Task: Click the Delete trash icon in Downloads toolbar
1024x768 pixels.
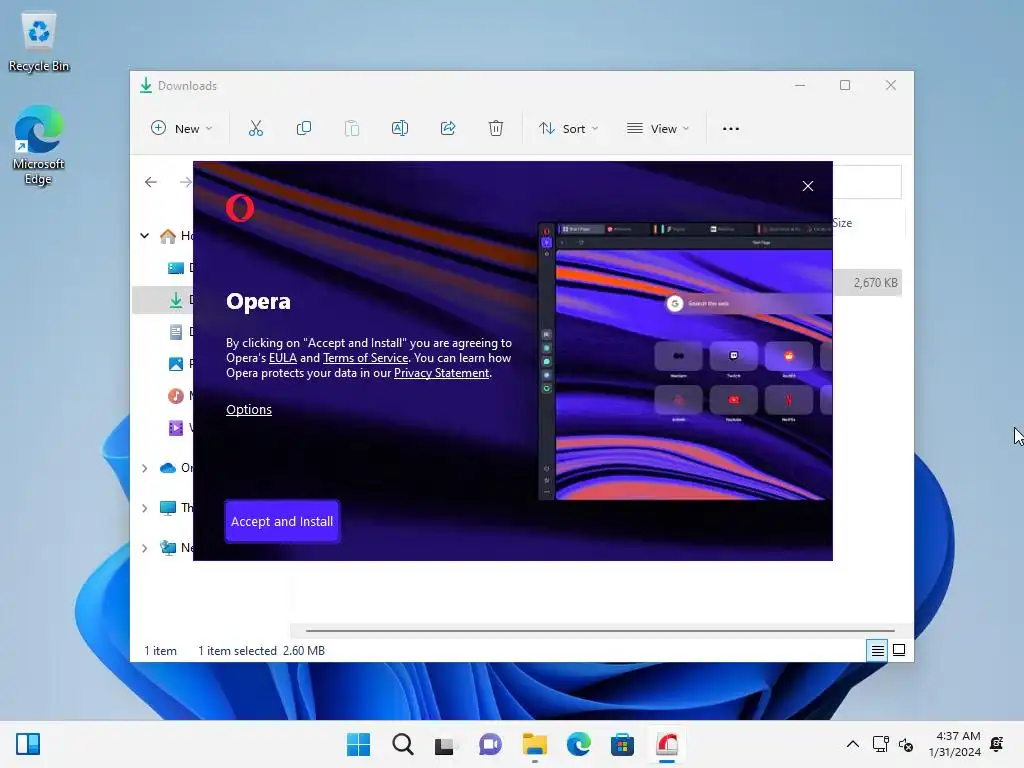Action: (x=496, y=129)
